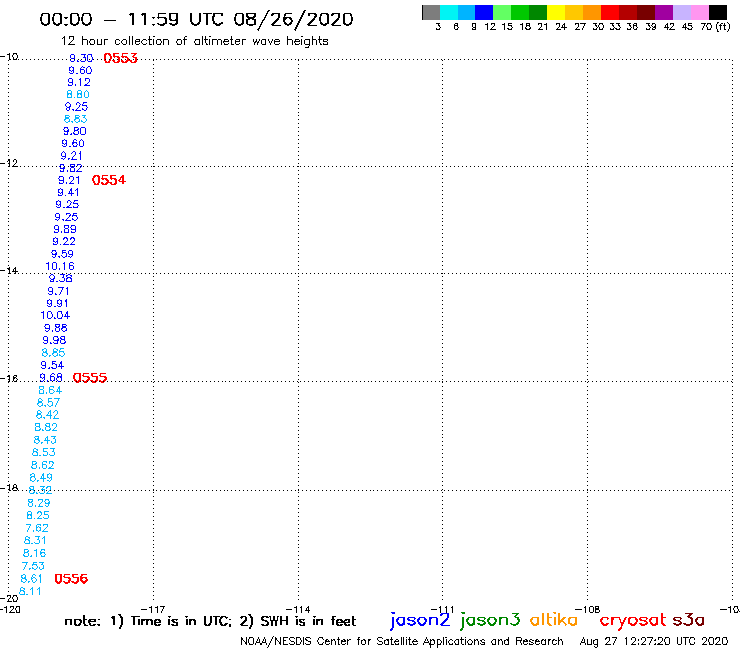Click the 'Aug 27 12:27:20 UTC 2020' timestamp
This screenshot has width=740, height=650.
coord(654,642)
